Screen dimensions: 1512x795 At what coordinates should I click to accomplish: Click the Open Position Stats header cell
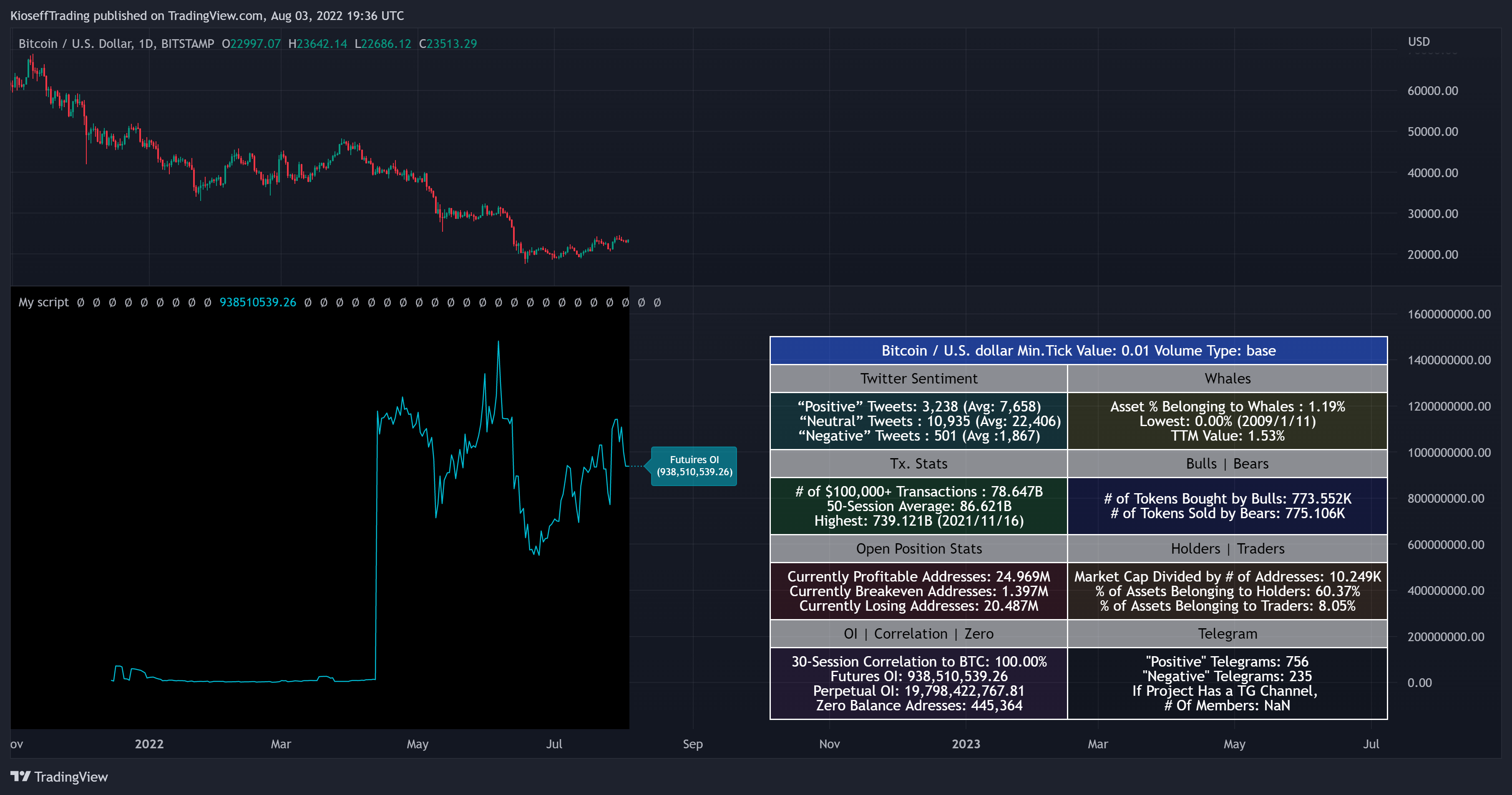pos(918,549)
